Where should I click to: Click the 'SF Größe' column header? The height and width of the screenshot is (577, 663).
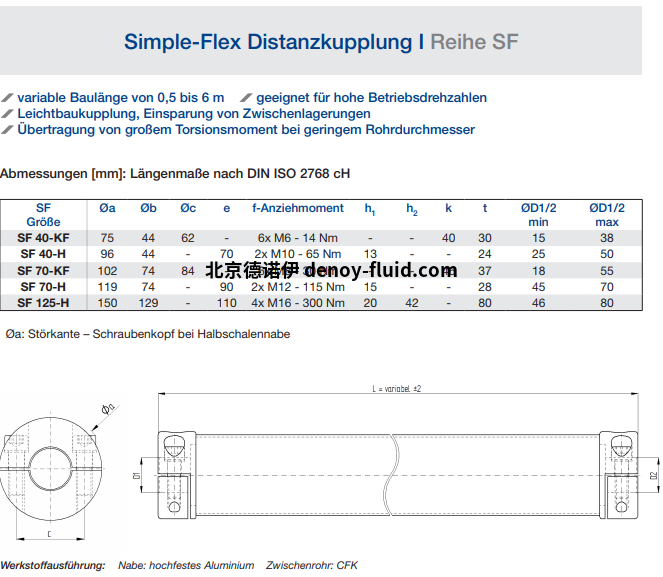(x=43, y=215)
